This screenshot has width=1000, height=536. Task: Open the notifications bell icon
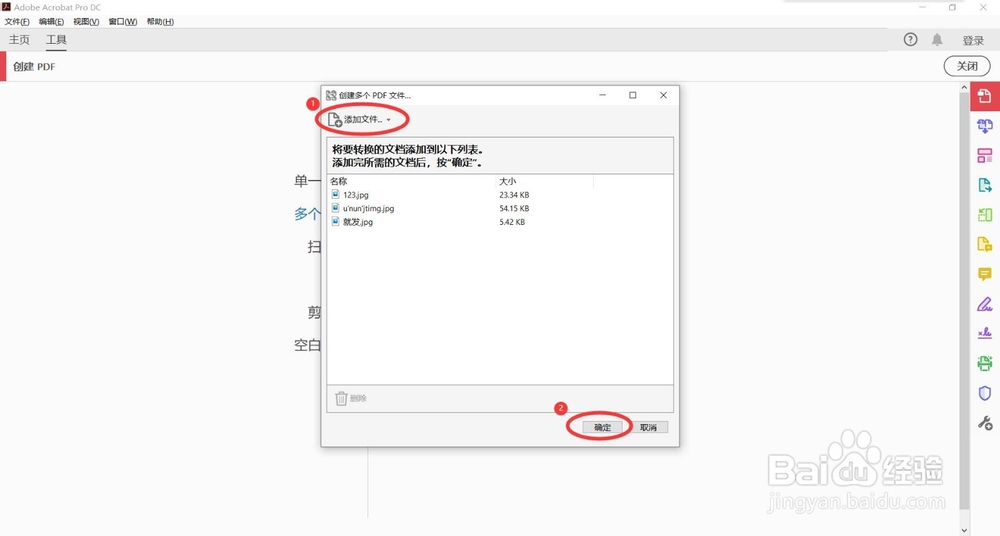click(x=937, y=40)
